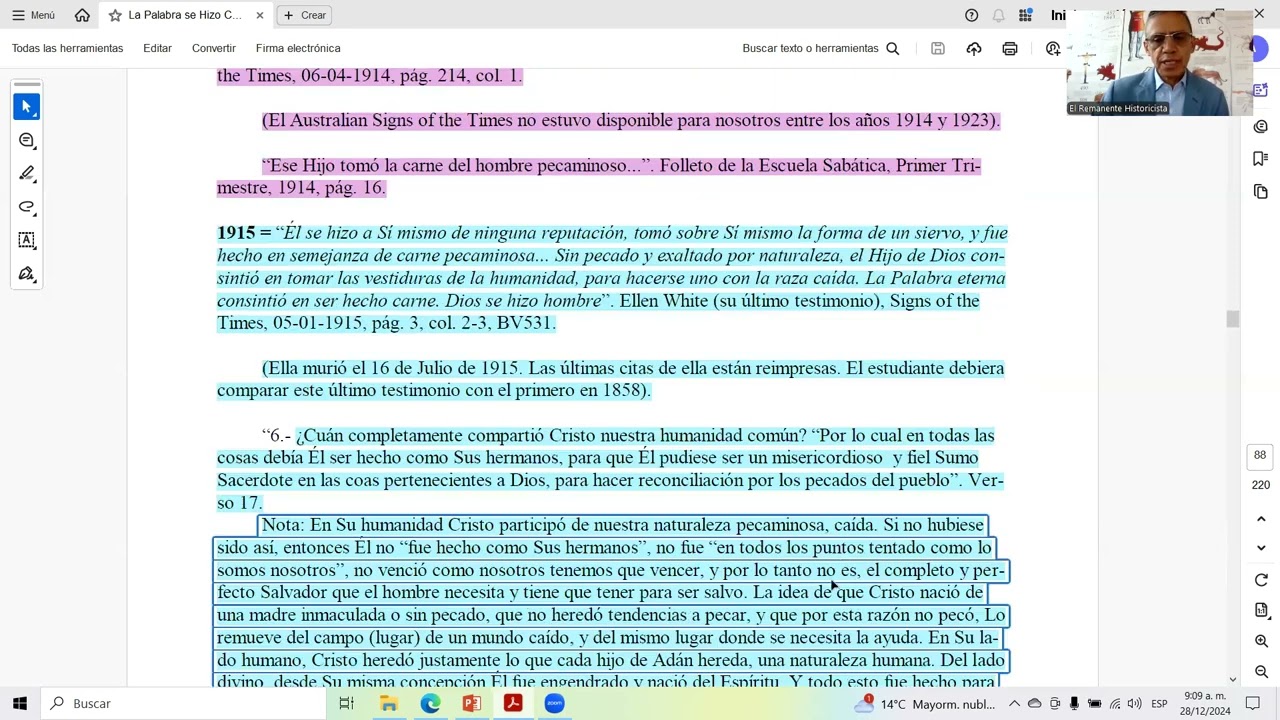
Task: Click the search magnifier icon
Action: tap(893, 48)
